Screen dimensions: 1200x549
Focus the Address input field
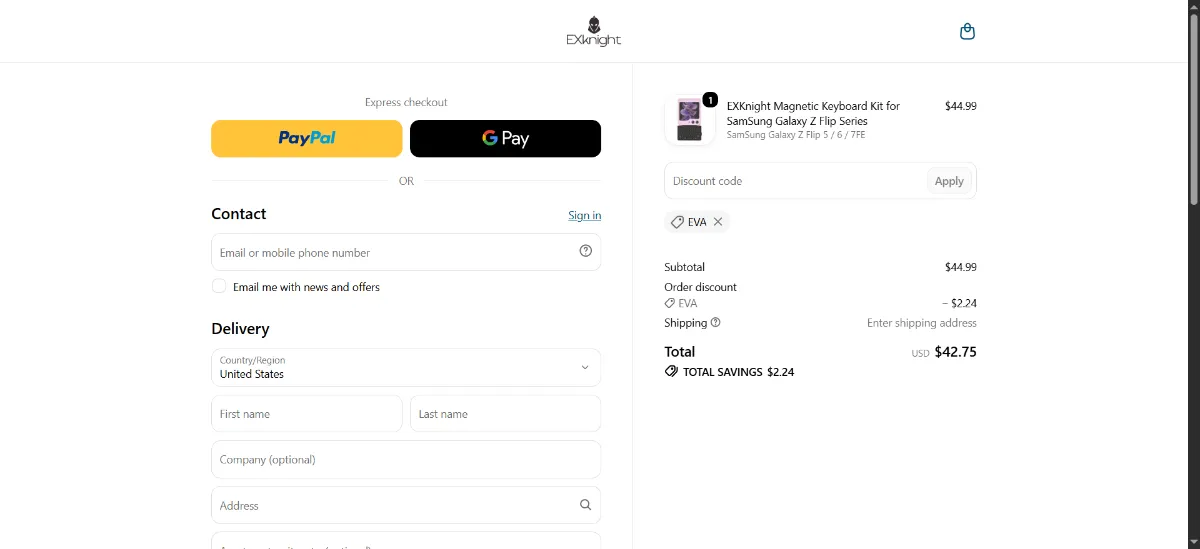click(406, 505)
